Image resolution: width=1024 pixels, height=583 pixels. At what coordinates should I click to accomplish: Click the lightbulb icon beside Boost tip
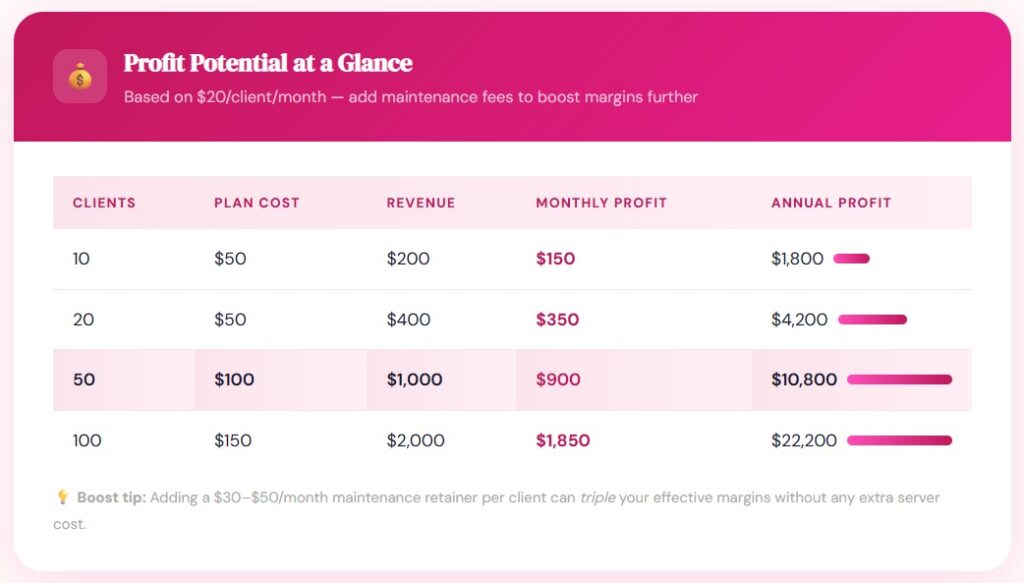pyautogui.click(x=62, y=497)
